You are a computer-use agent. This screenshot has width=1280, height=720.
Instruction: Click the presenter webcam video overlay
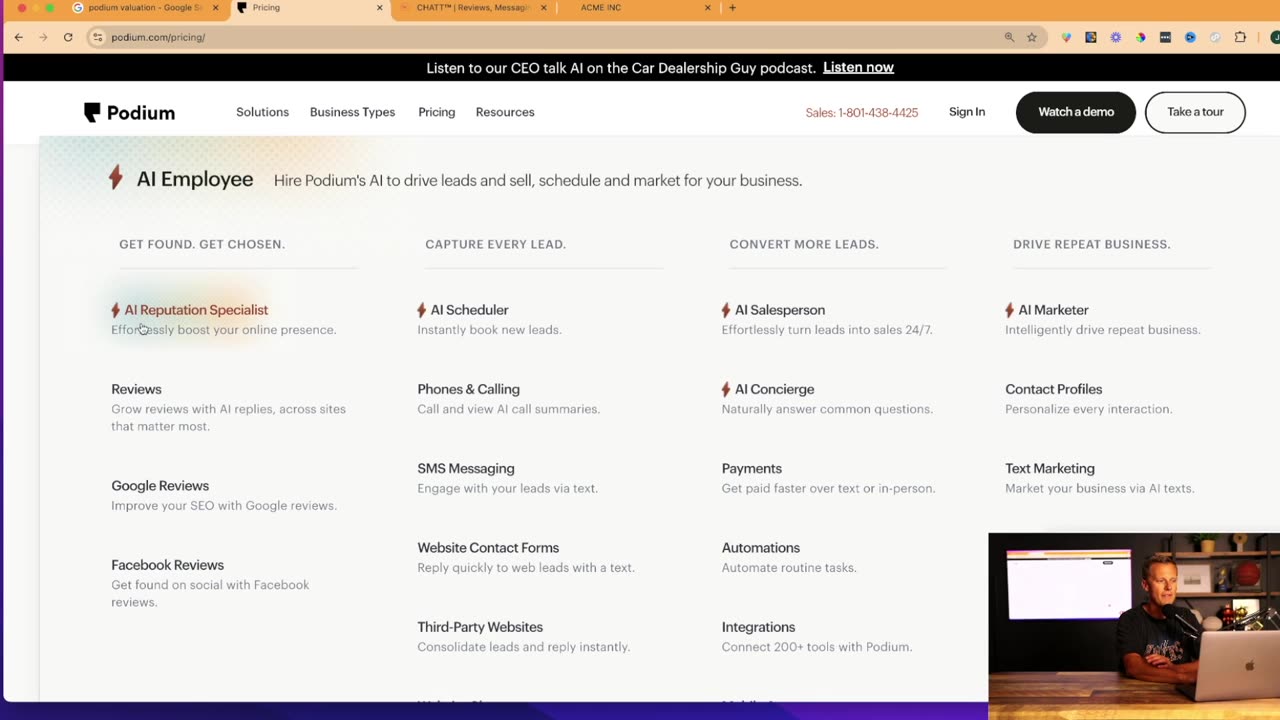[x=1134, y=626]
